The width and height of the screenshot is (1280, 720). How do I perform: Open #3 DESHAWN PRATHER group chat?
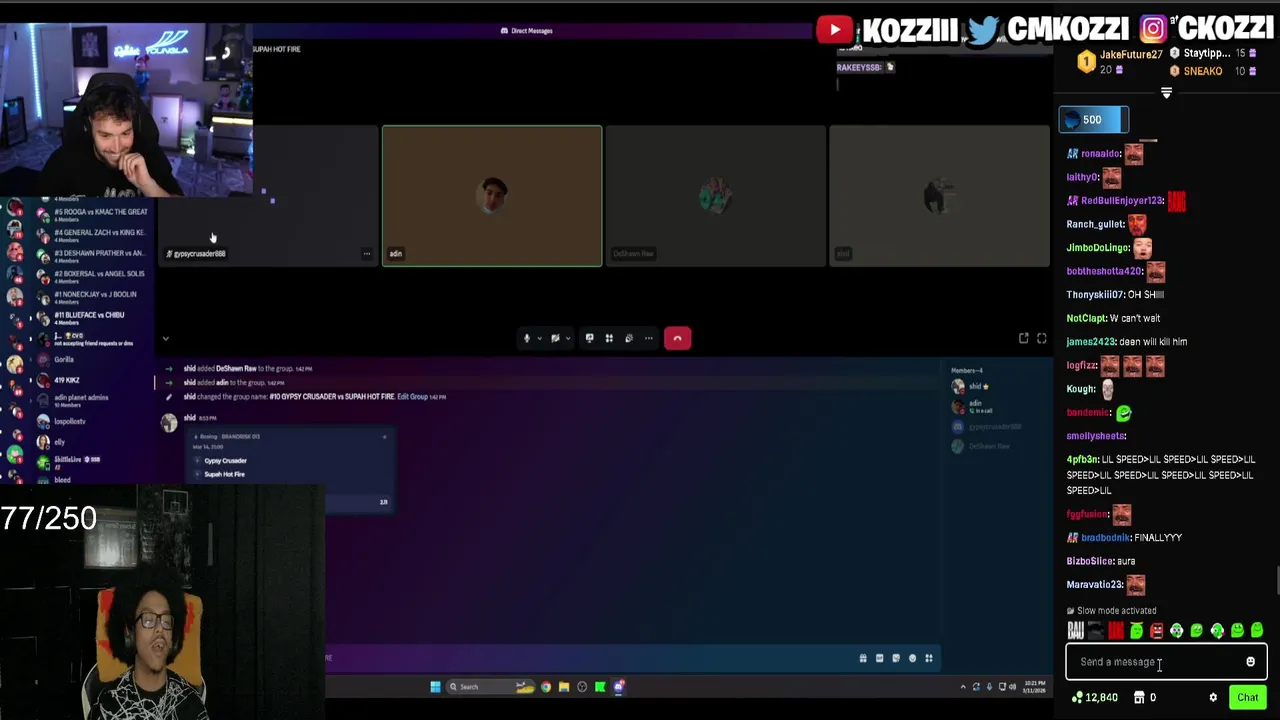pyautogui.click(x=91, y=256)
